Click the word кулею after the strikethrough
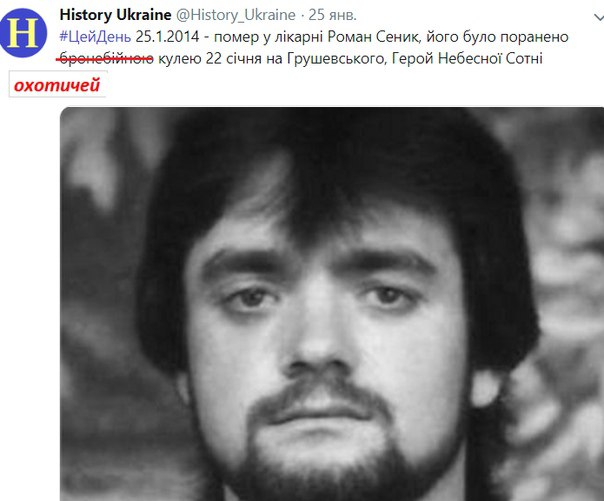604x501 pixels. [x=180, y=59]
